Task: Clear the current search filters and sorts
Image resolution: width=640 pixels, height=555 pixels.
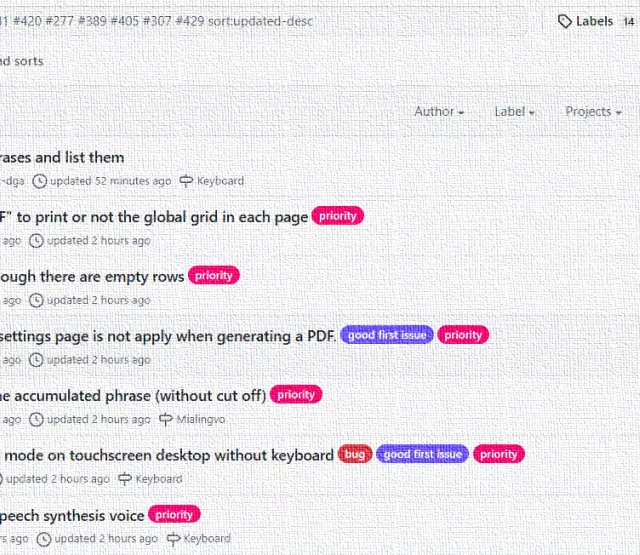Action: coord(20,61)
